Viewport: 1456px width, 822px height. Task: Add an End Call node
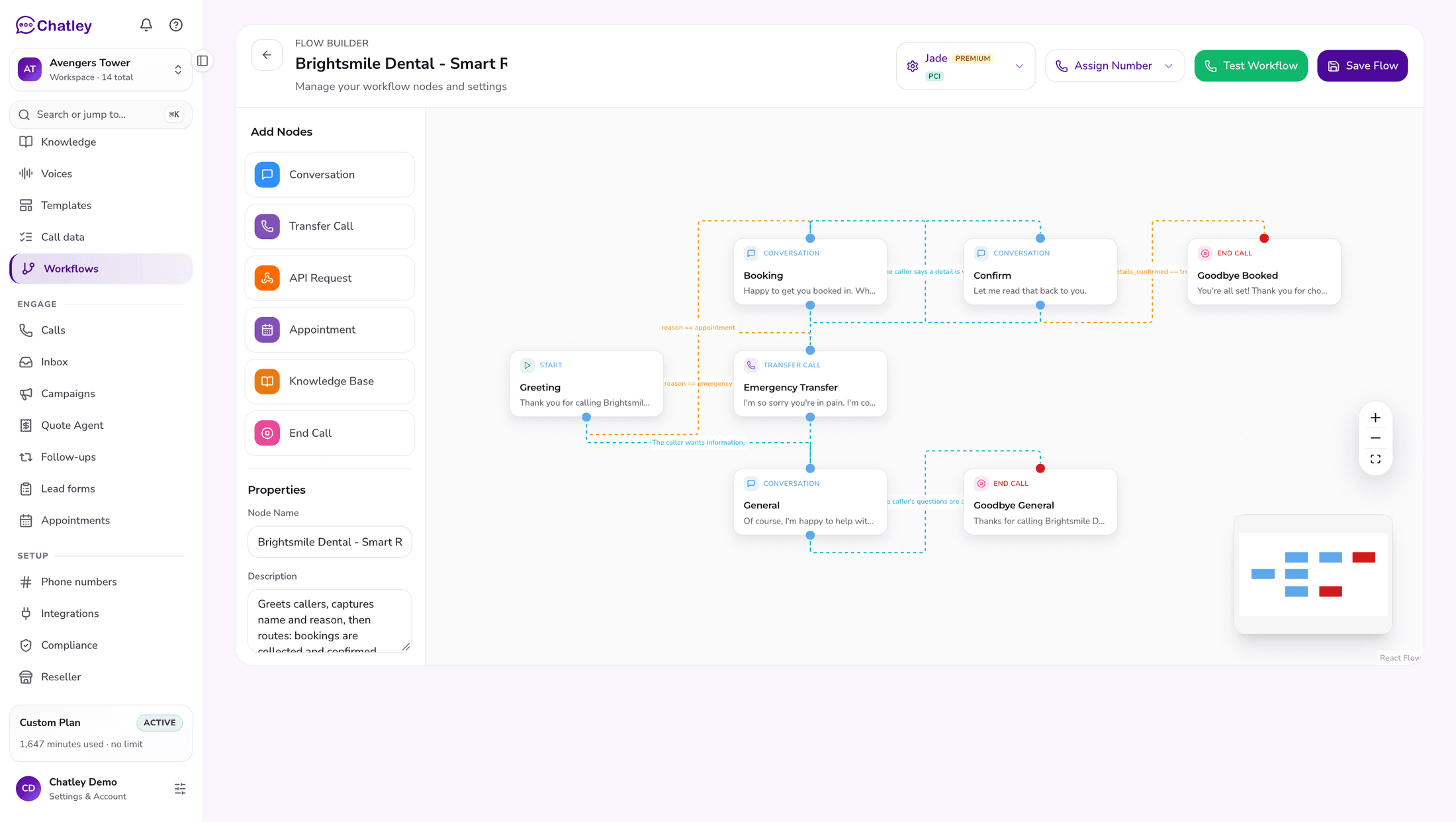[x=330, y=433]
